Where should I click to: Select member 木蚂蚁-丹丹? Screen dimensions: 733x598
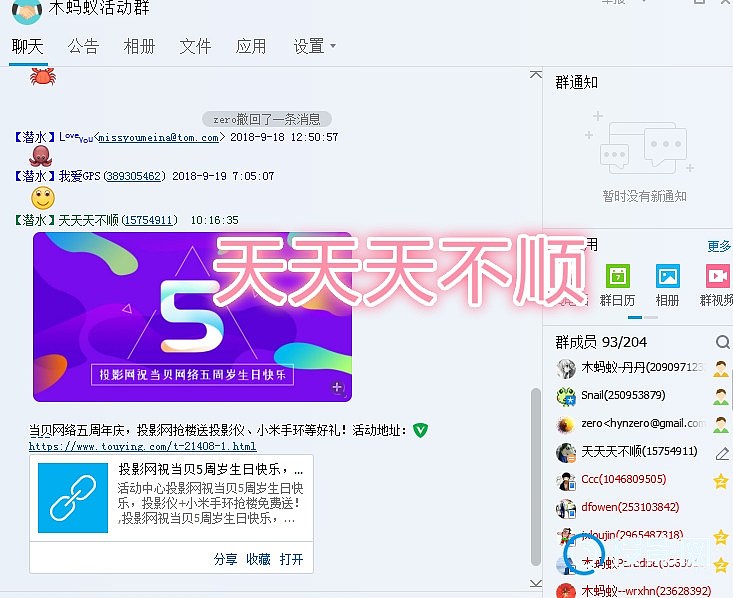click(x=642, y=367)
